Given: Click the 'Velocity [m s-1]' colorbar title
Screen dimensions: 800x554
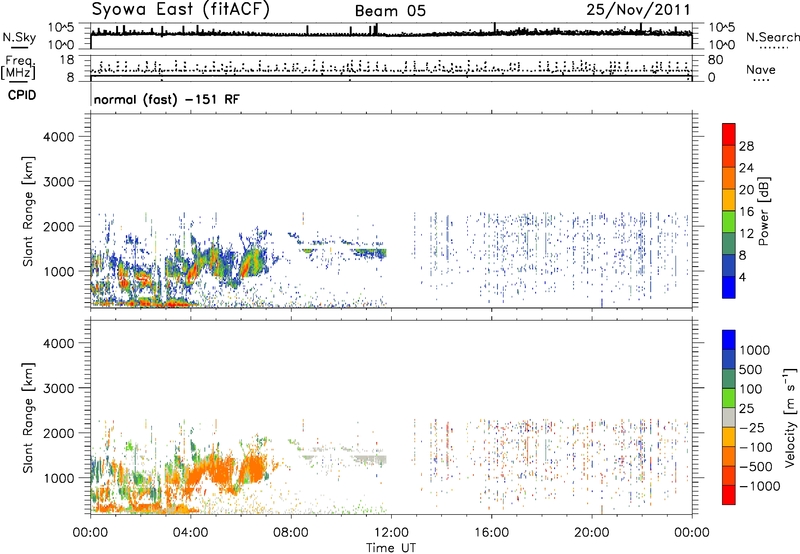Looking at the screenshot, I should pyautogui.click(x=790, y=417).
